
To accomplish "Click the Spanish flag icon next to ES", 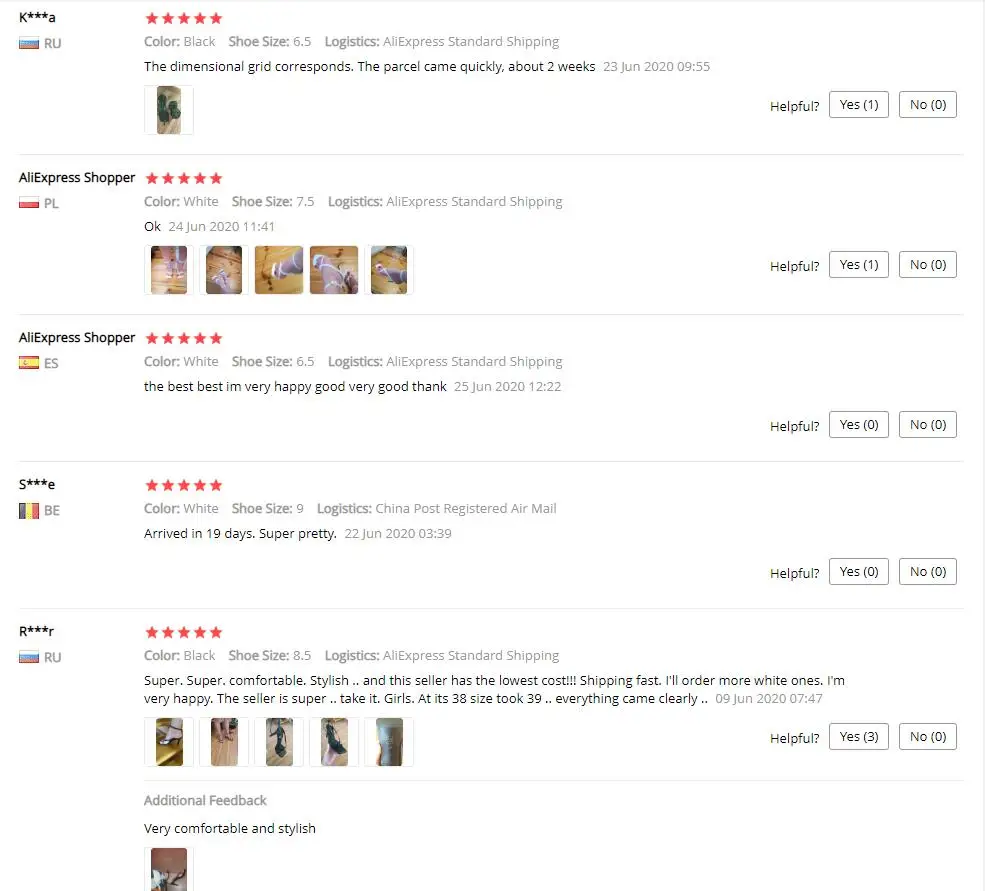I will pos(29,363).
